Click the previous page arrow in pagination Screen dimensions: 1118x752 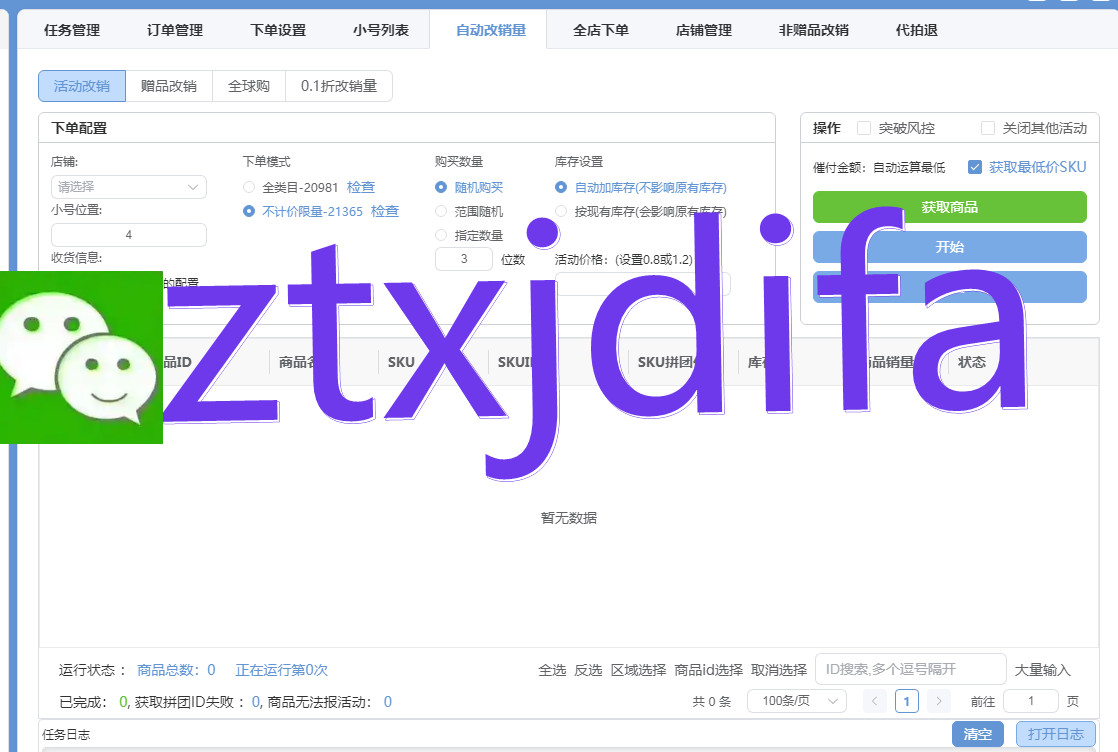874,701
